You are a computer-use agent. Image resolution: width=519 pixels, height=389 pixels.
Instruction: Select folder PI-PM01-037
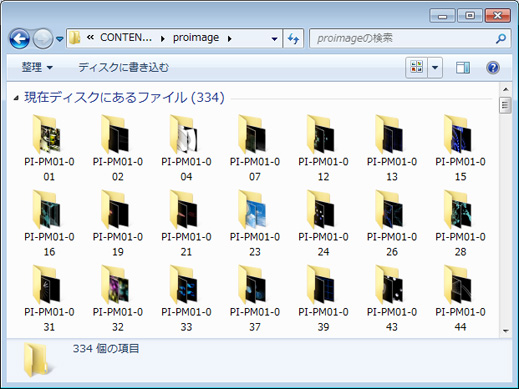pyautogui.click(x=255, y=299)
